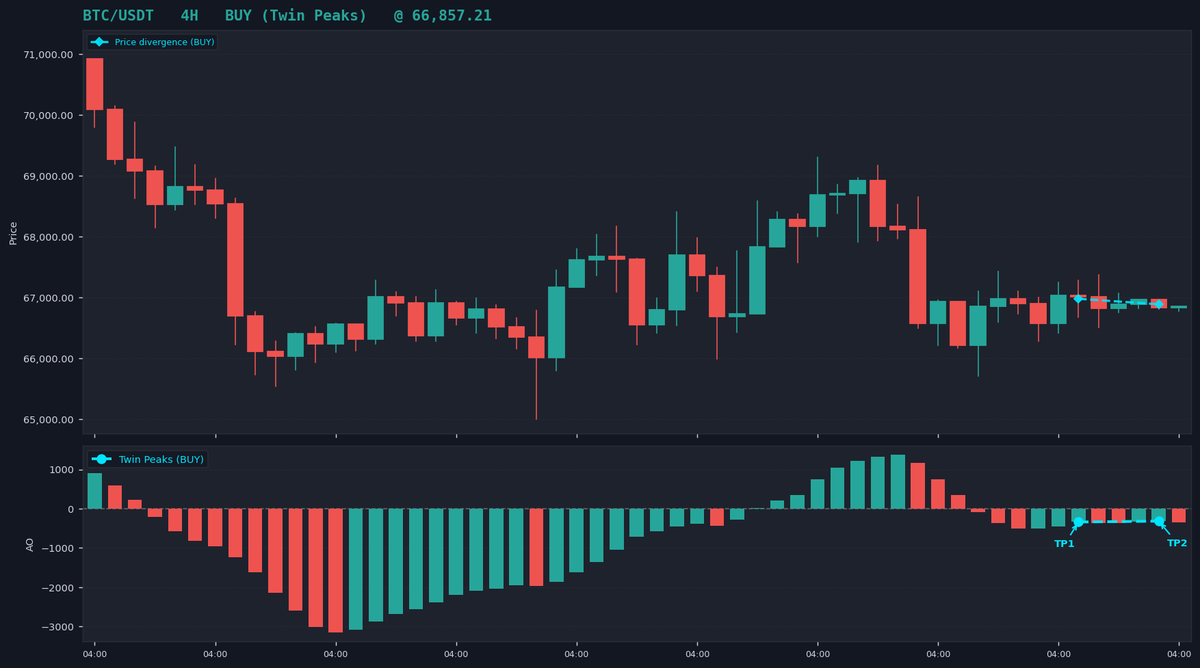
Task: Click the −2000 tick on AO axis
Action: pyautogui.click(x=57, y=588)
